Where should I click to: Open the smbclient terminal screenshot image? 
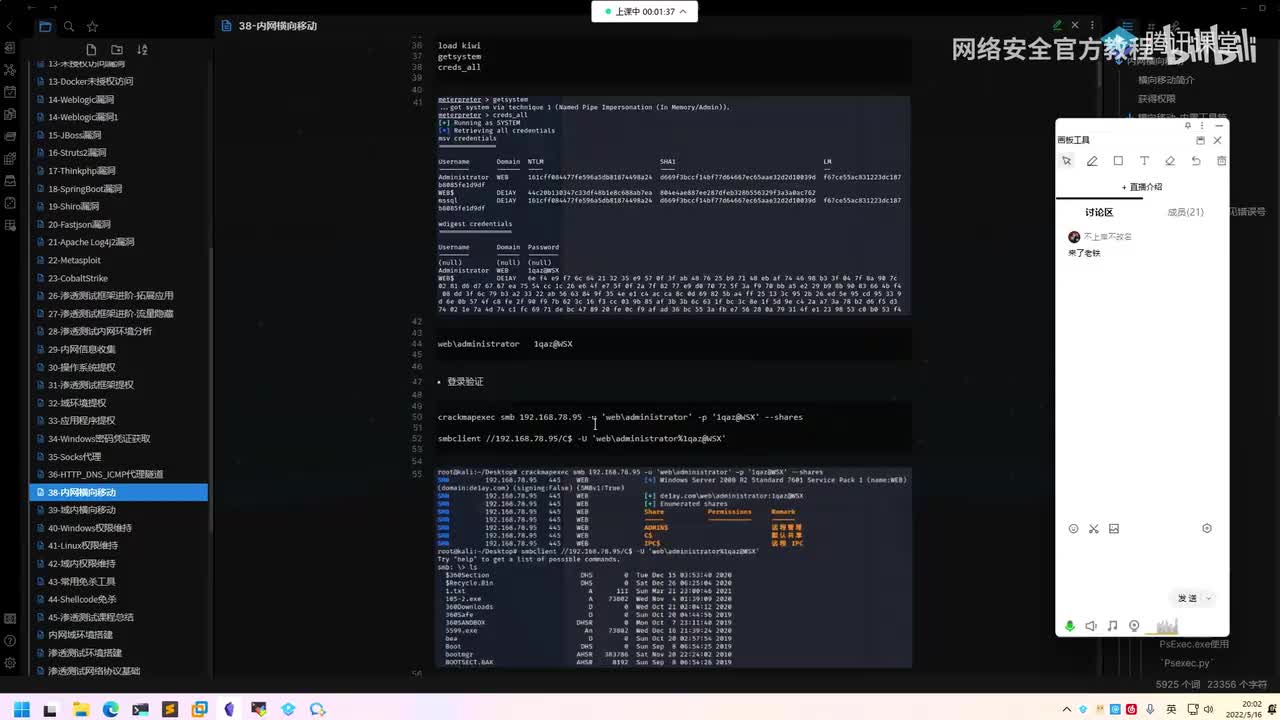tap(673, 567)
